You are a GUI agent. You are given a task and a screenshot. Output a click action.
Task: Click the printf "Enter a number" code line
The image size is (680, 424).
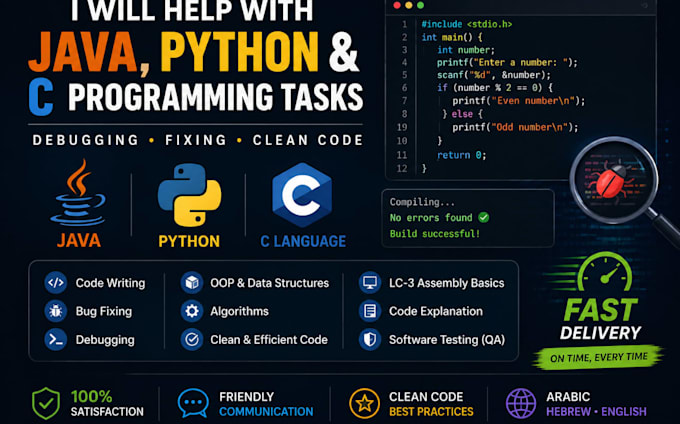tap(507, 62)
